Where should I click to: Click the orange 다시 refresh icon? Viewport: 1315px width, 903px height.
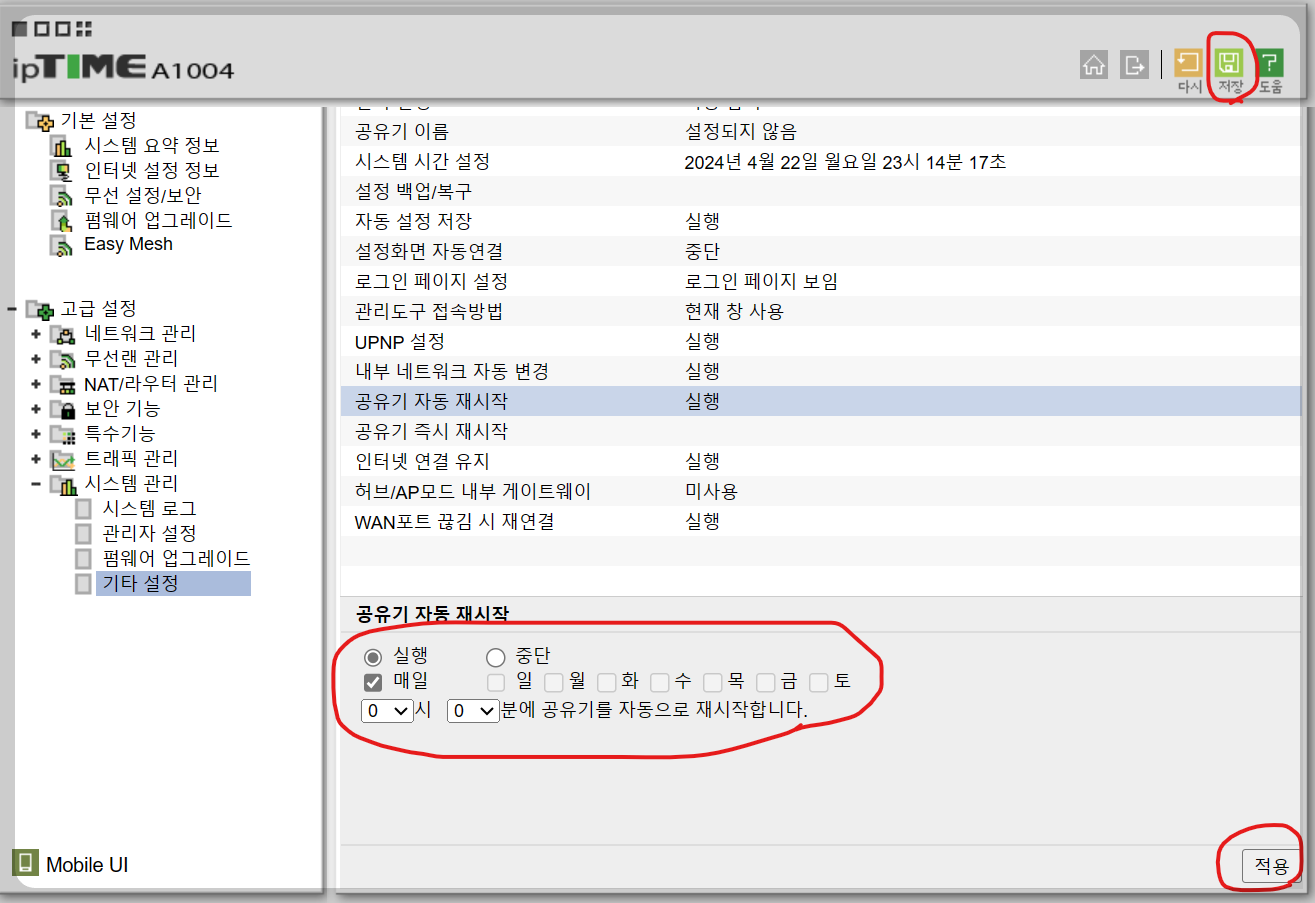1188,64
